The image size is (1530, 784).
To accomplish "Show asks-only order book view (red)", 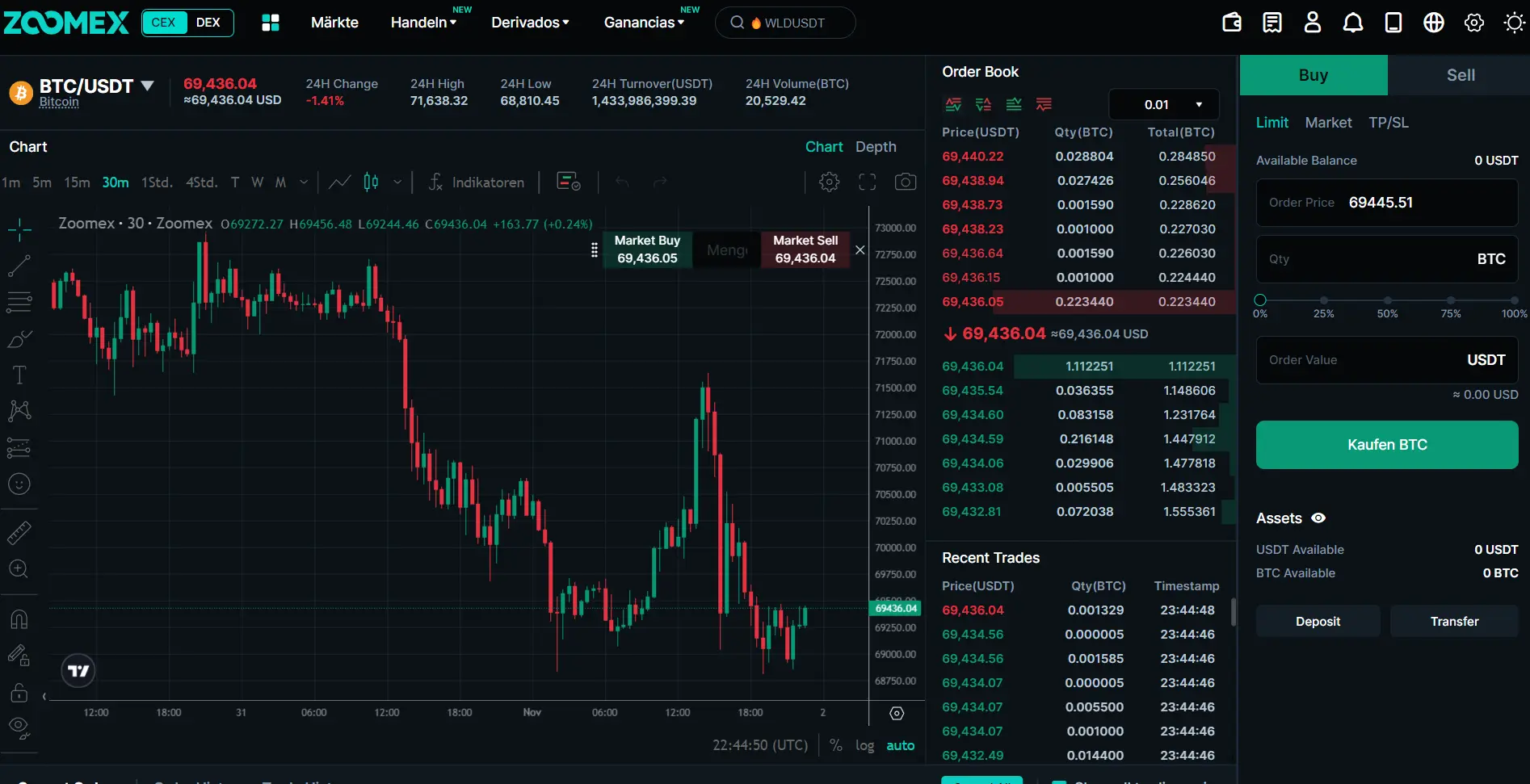I will coord(1044,104).
